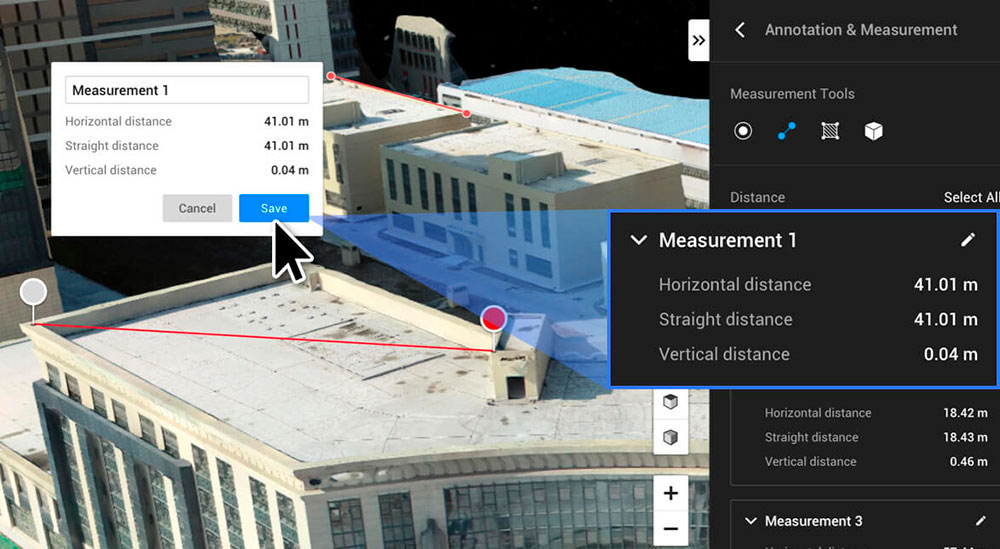Click the 0.46 m vertical distance value
The width and height of the screenshot is (1000, 549).
pyautogui.click(x=969, y=462)
